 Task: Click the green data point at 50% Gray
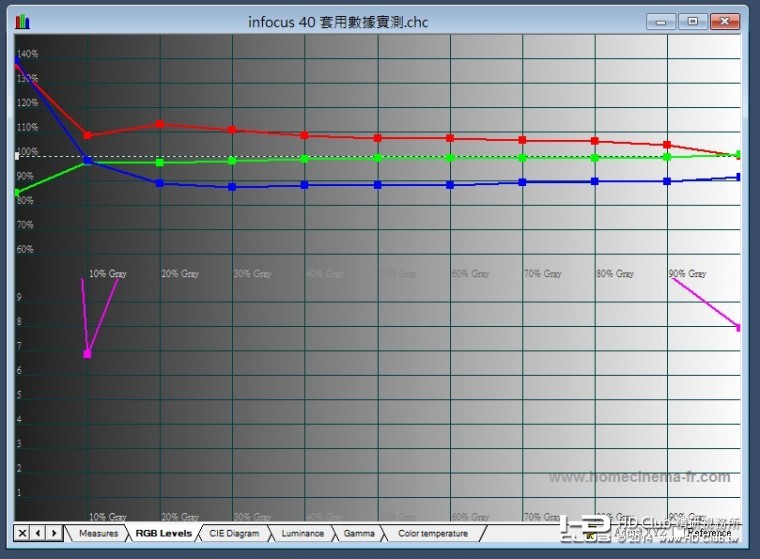pyautogui.click(x=378, y=158)
